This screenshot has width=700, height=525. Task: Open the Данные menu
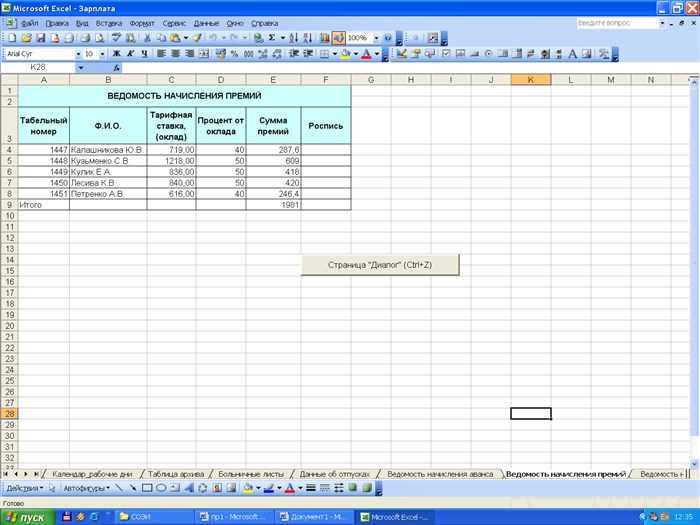[206, 23]
